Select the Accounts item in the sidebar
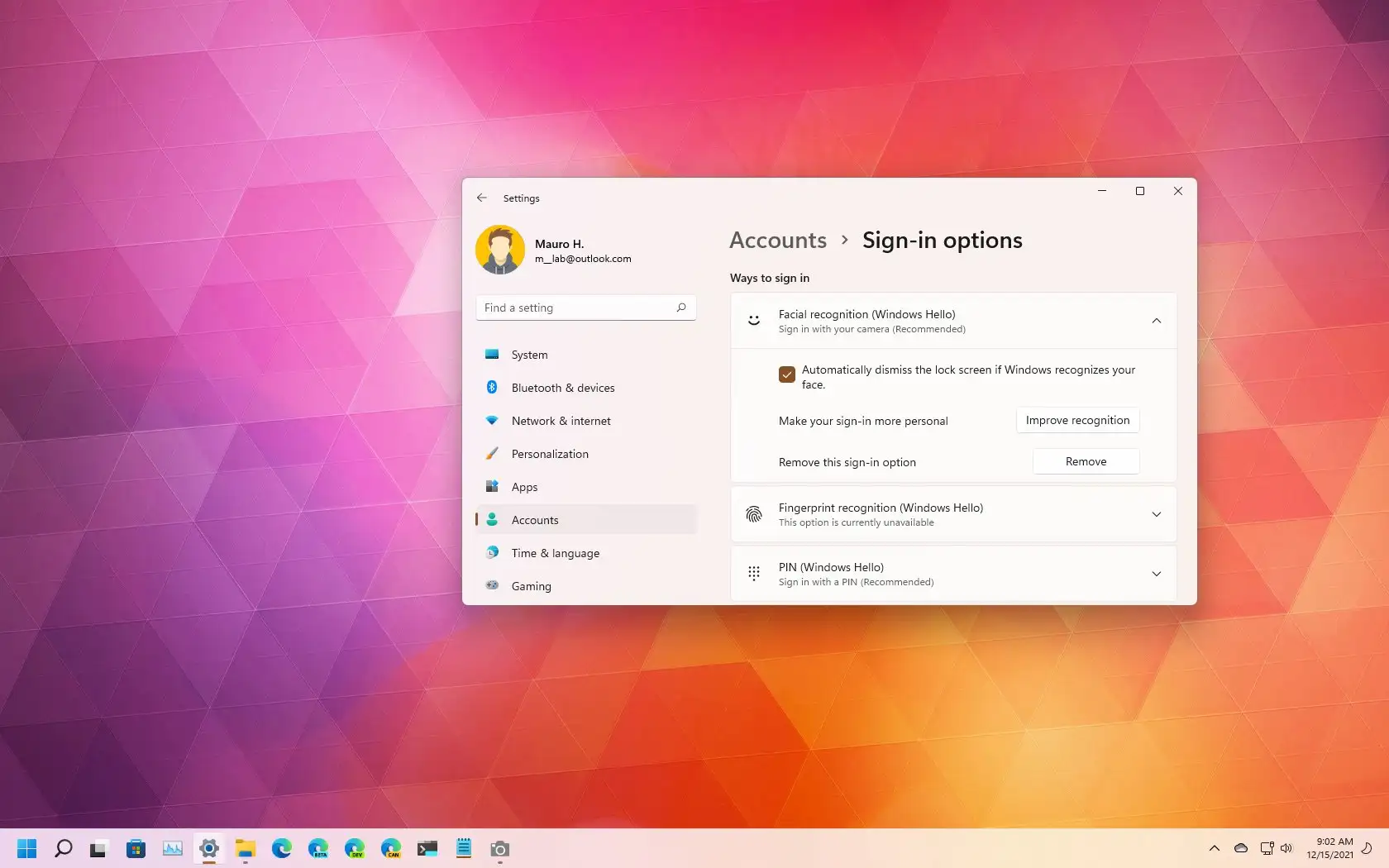The width and height of the screenshot is (1389, 868). click(x=535, y=519)
